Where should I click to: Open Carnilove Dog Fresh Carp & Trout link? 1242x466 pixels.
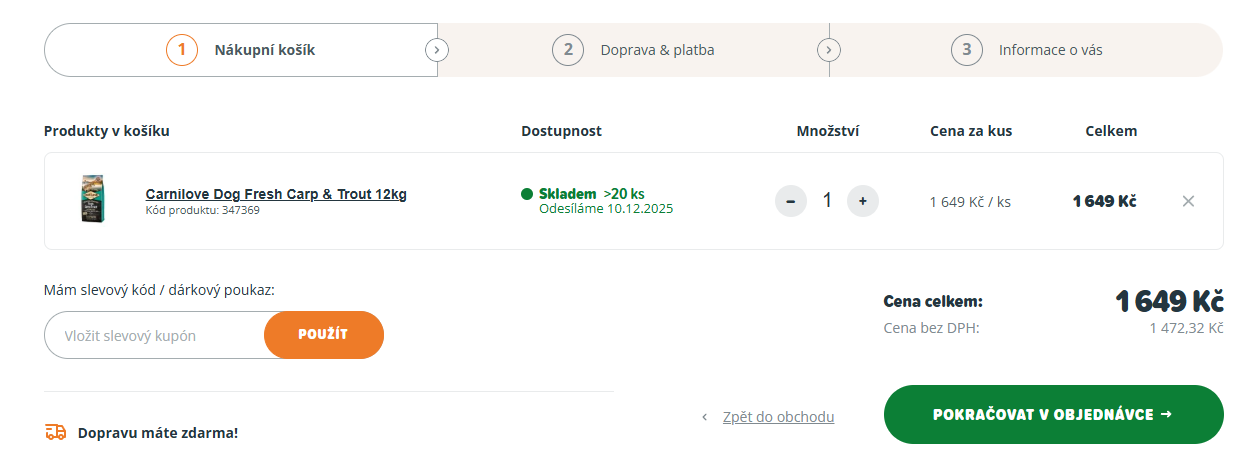276,194
